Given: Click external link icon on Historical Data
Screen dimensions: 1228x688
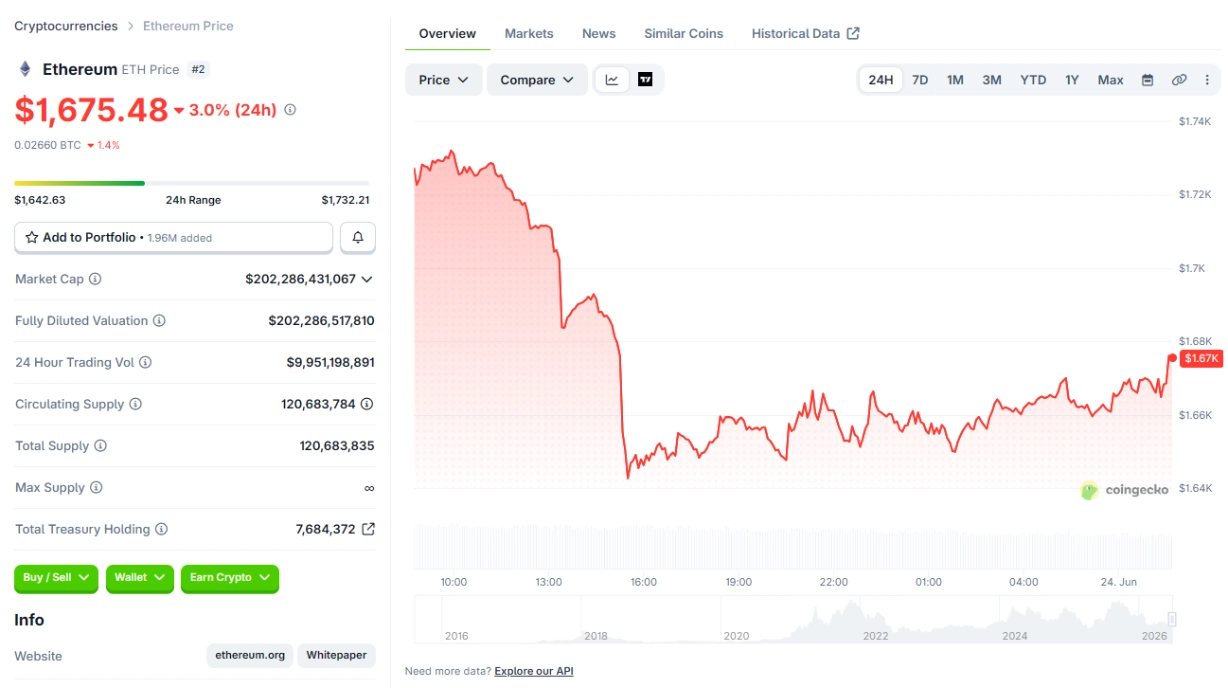Looking at the screenshot, I should 853,33.
